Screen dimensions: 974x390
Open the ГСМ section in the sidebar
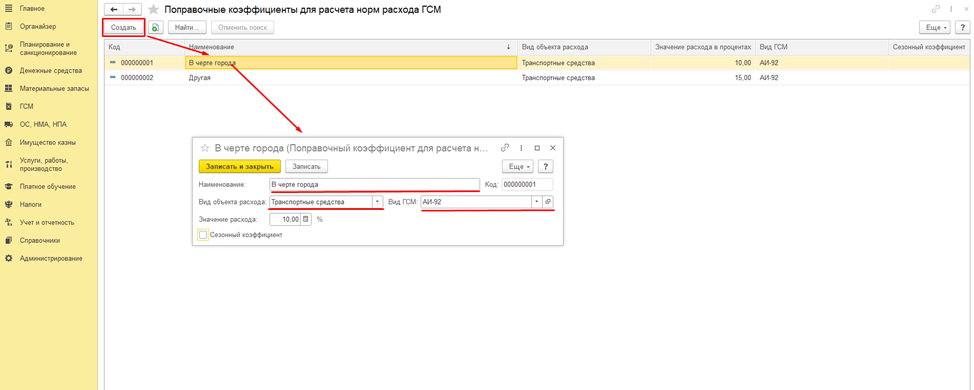click(x=26, y=107)
